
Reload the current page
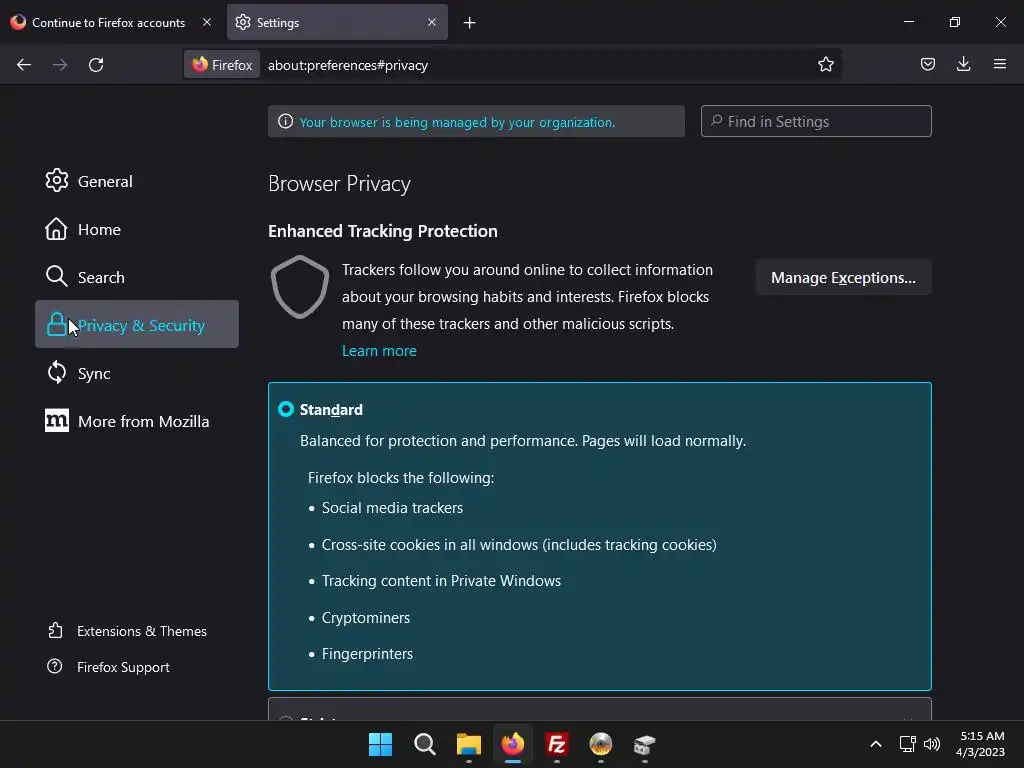coord(96,65)
